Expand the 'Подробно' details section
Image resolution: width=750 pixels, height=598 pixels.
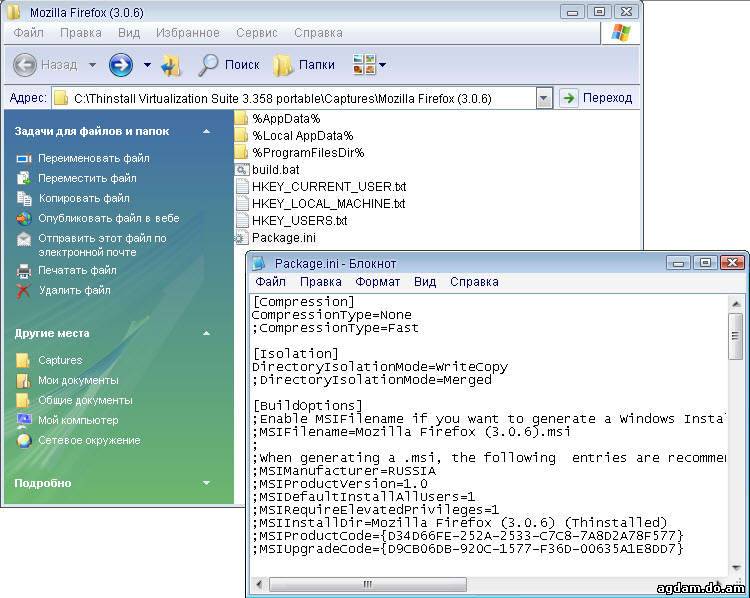coord(207,483)
